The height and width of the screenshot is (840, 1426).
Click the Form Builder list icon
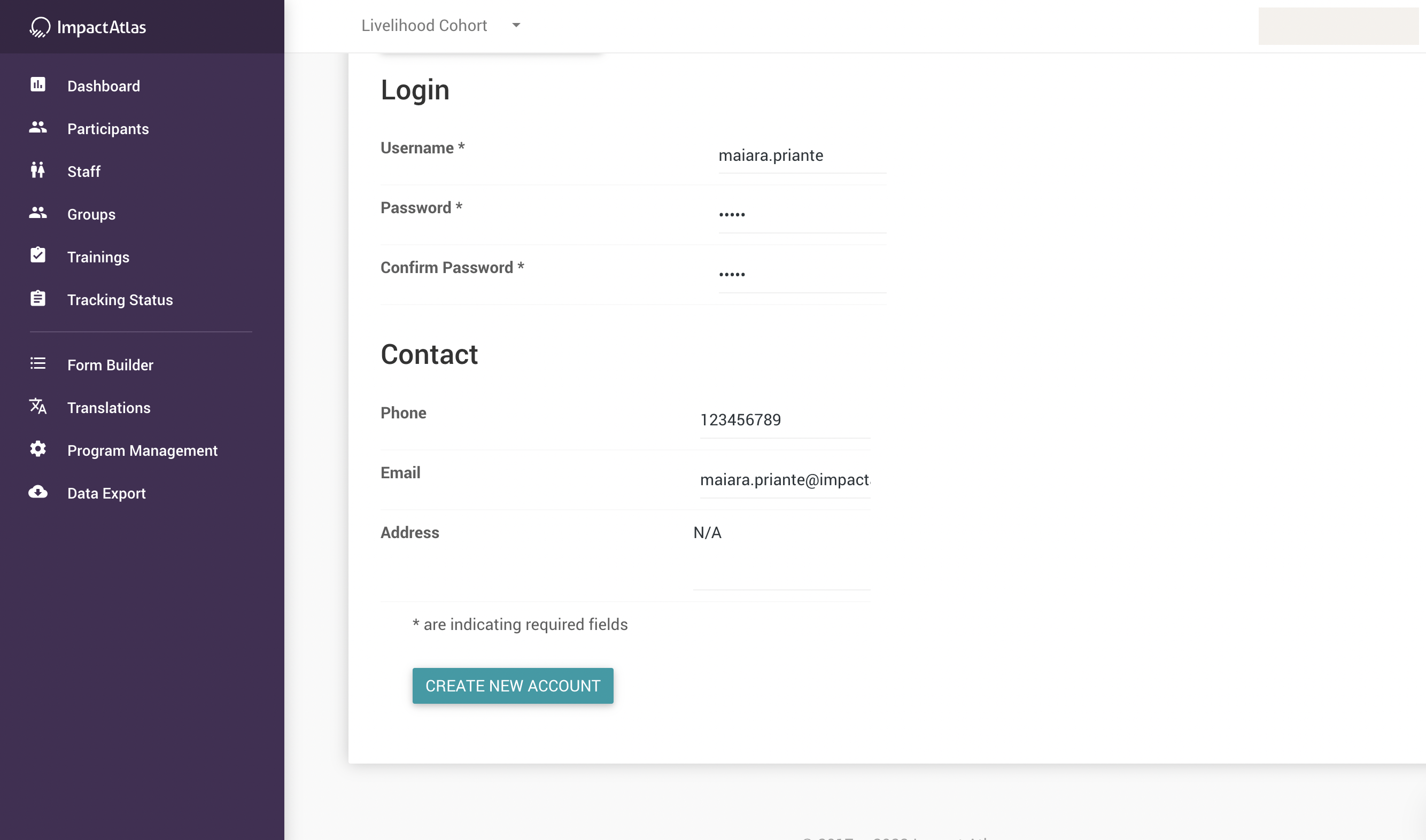click(38, 363)
